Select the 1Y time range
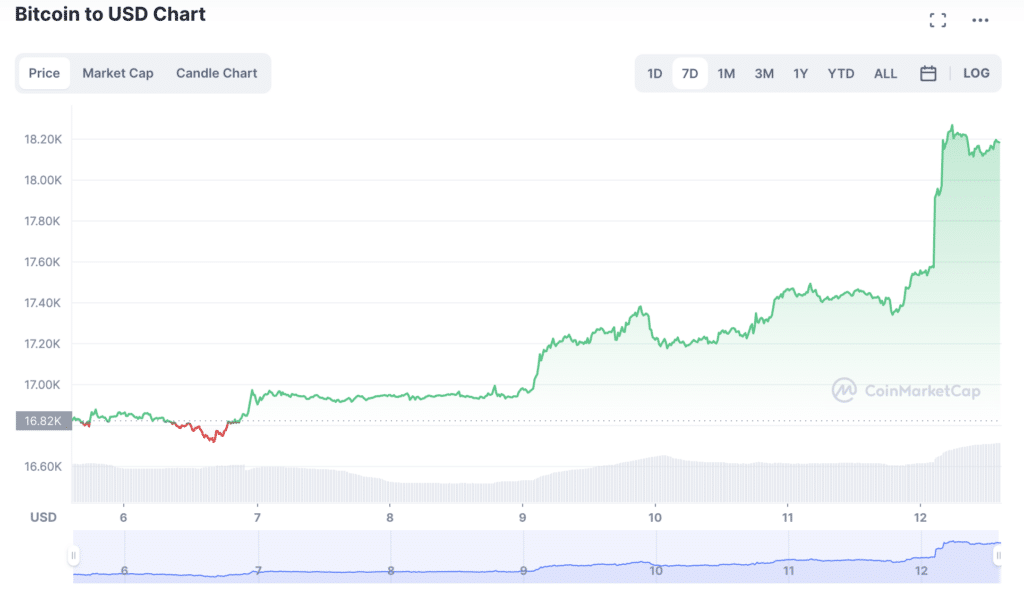Screen dimensions: 1024x594 tap(801, 74)
